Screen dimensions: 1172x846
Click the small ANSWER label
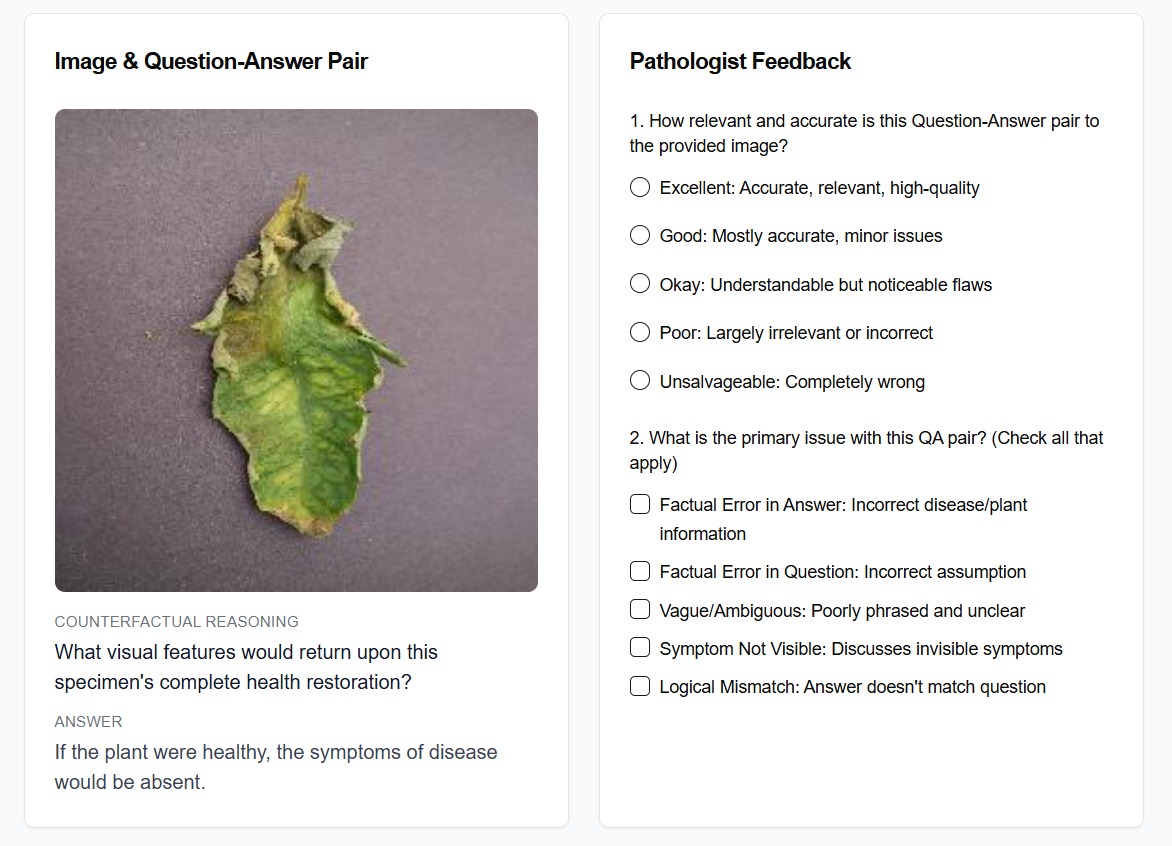[x=88, y=721]
